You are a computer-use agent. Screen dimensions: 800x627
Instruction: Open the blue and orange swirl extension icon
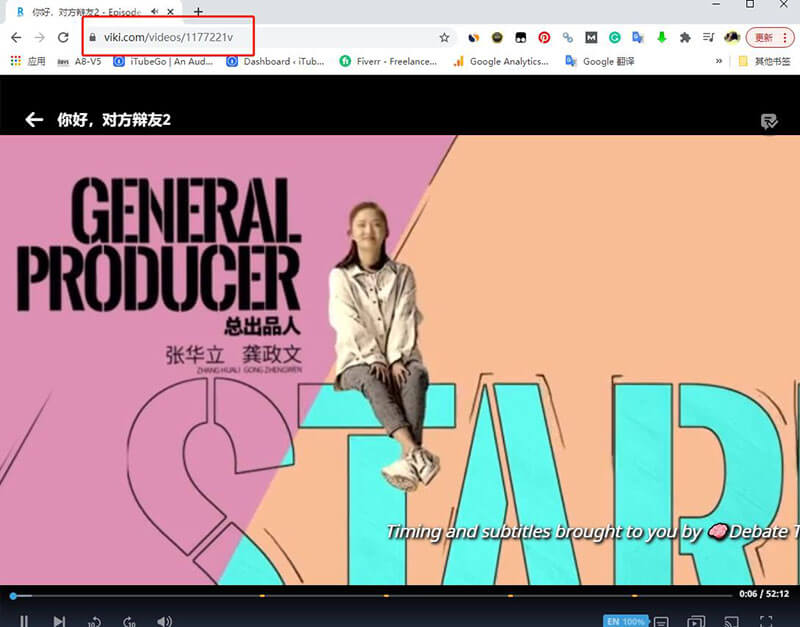point(474,37)
